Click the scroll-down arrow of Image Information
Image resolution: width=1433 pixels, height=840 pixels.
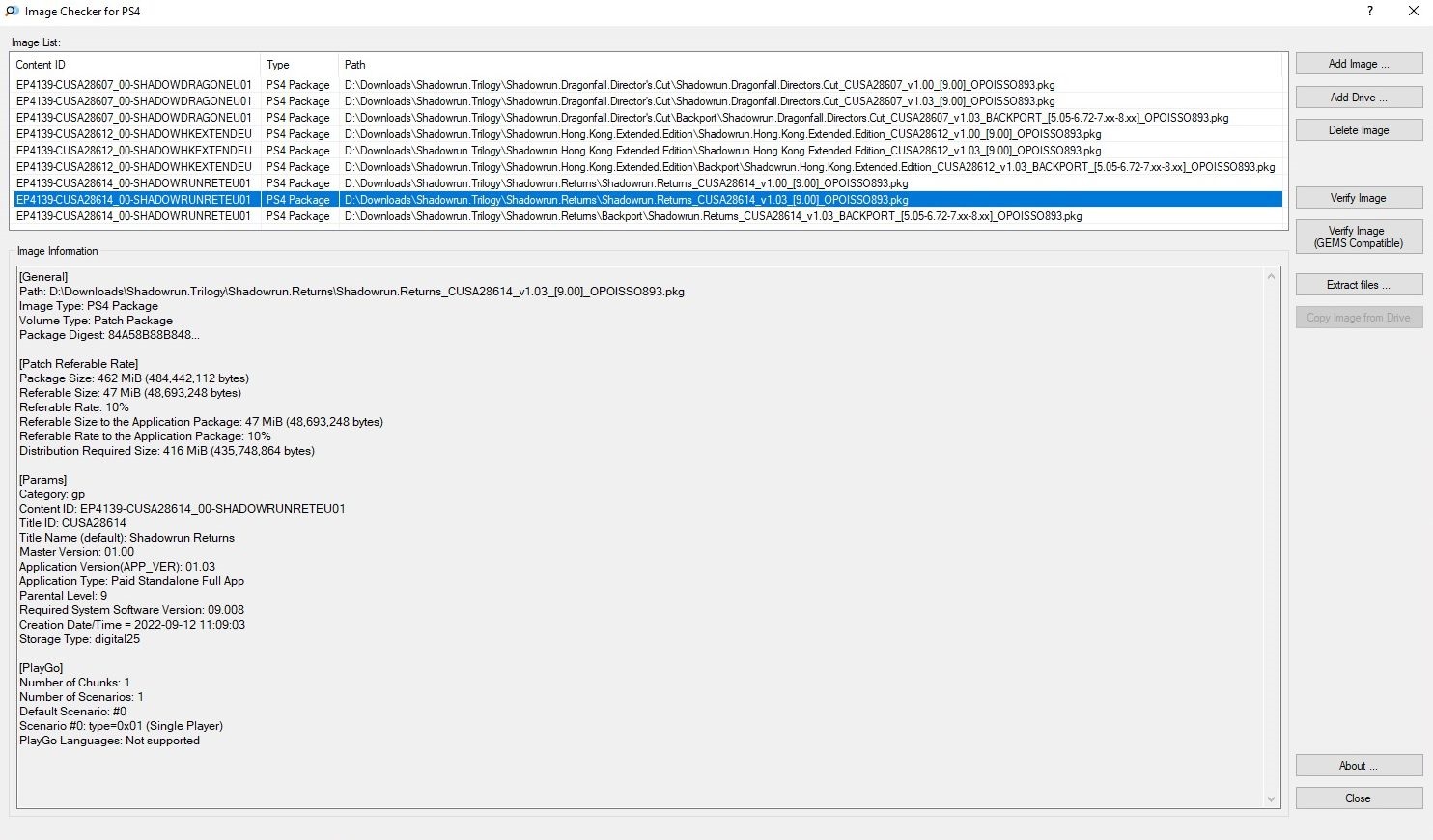click(x=1271, y=798)
